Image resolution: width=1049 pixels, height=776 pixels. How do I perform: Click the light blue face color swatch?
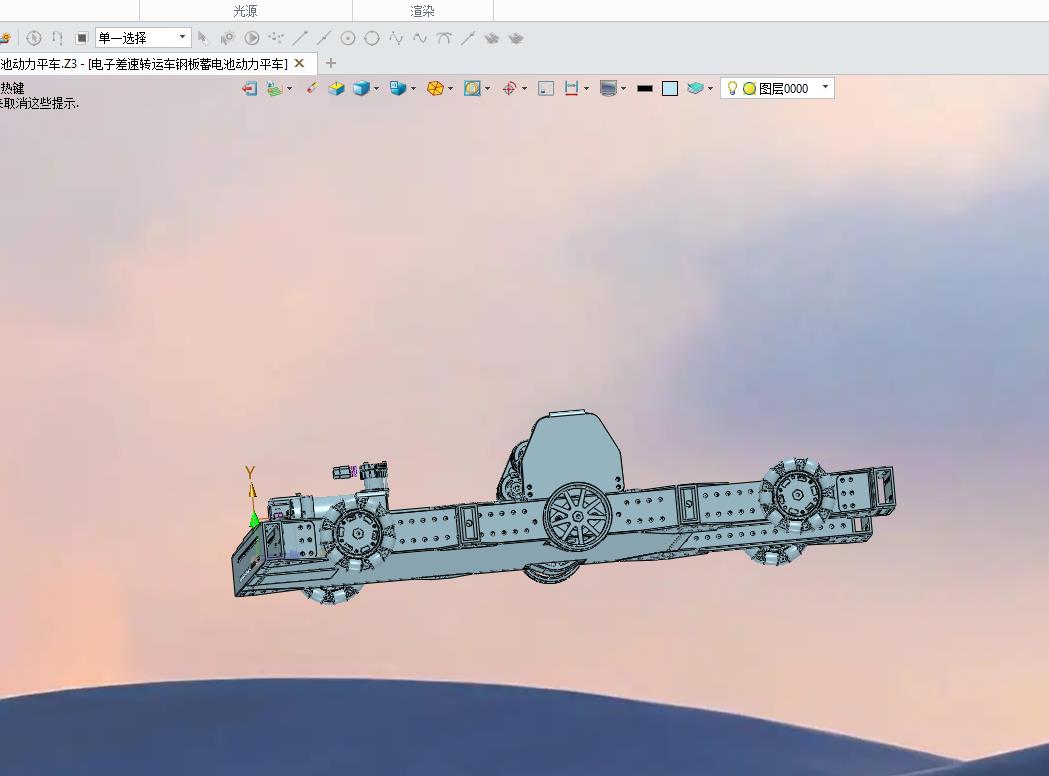670,88
